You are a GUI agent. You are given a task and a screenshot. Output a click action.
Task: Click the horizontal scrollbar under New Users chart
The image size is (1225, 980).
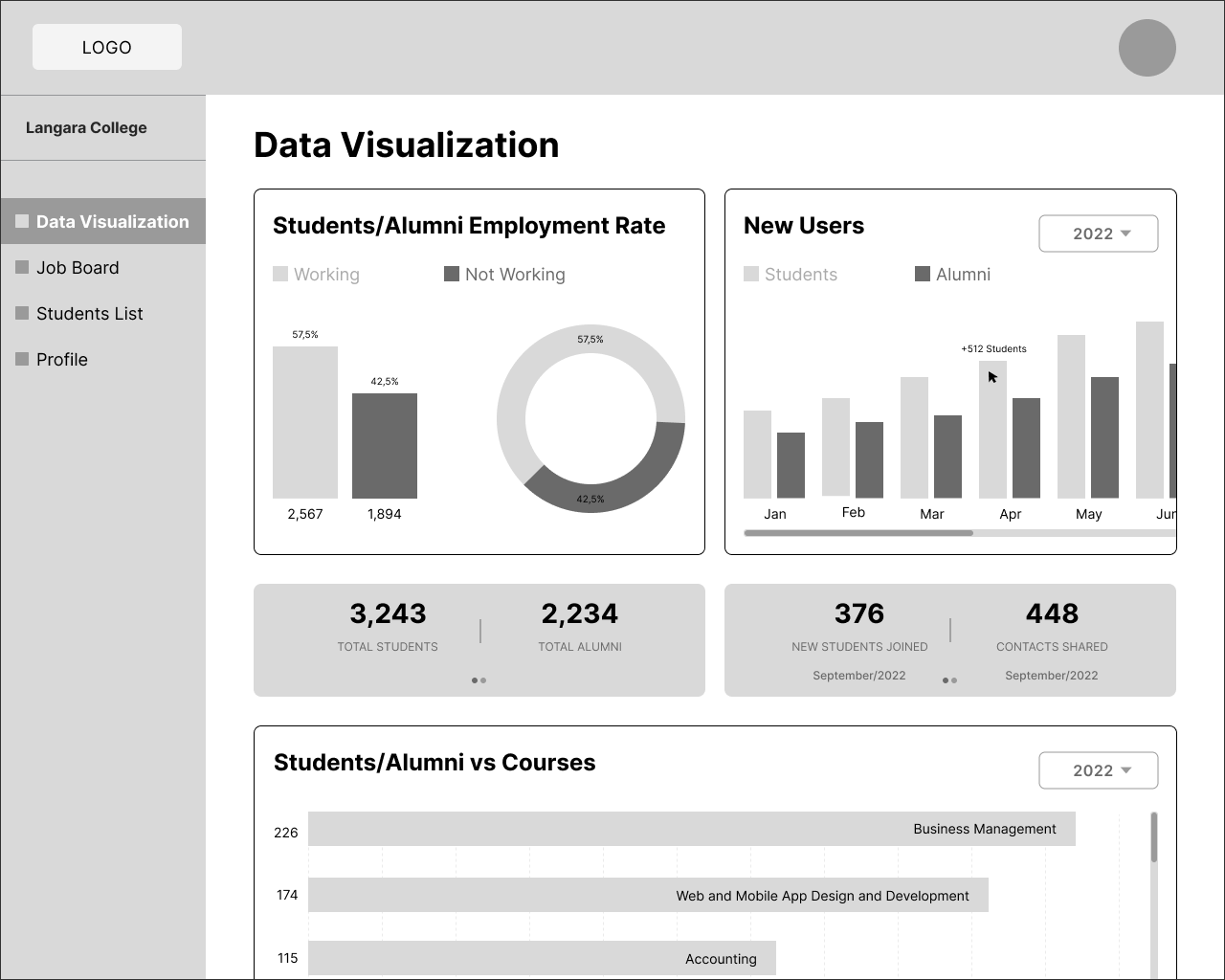(858, 533)
